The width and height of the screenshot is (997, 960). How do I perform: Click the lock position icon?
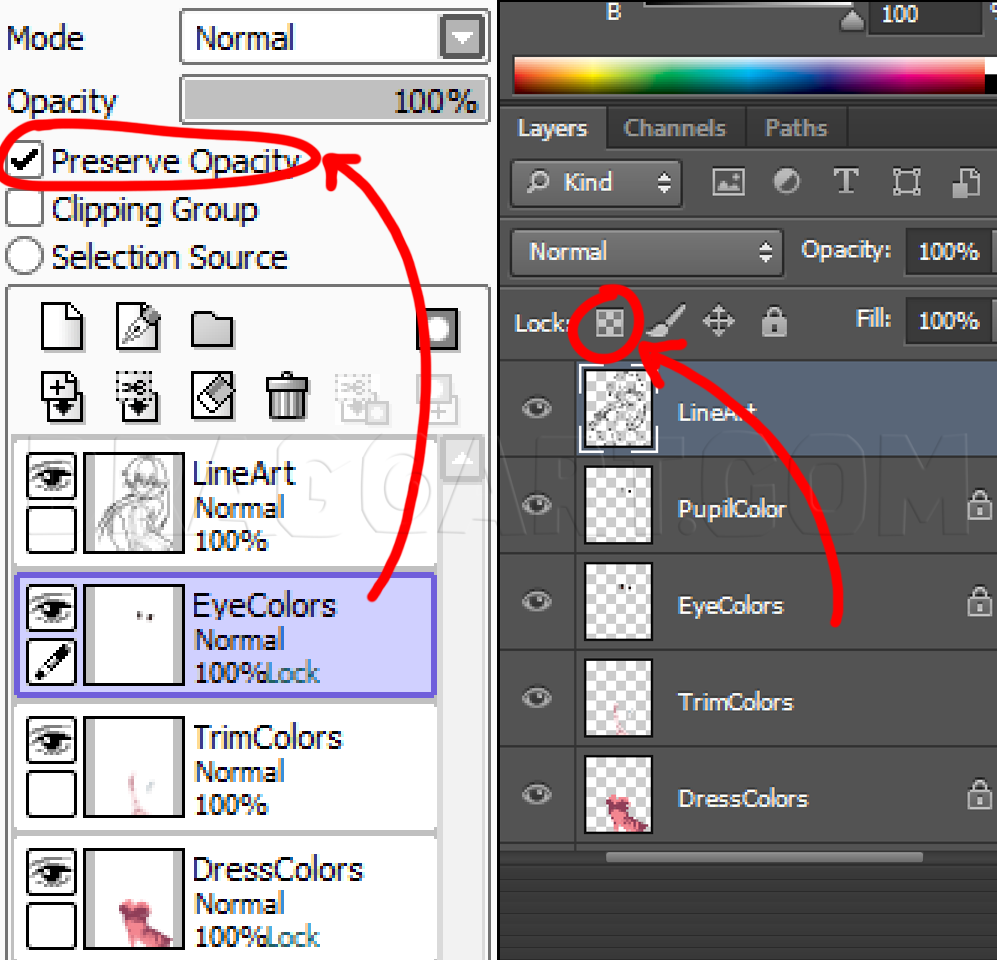(x=719, y=321)
